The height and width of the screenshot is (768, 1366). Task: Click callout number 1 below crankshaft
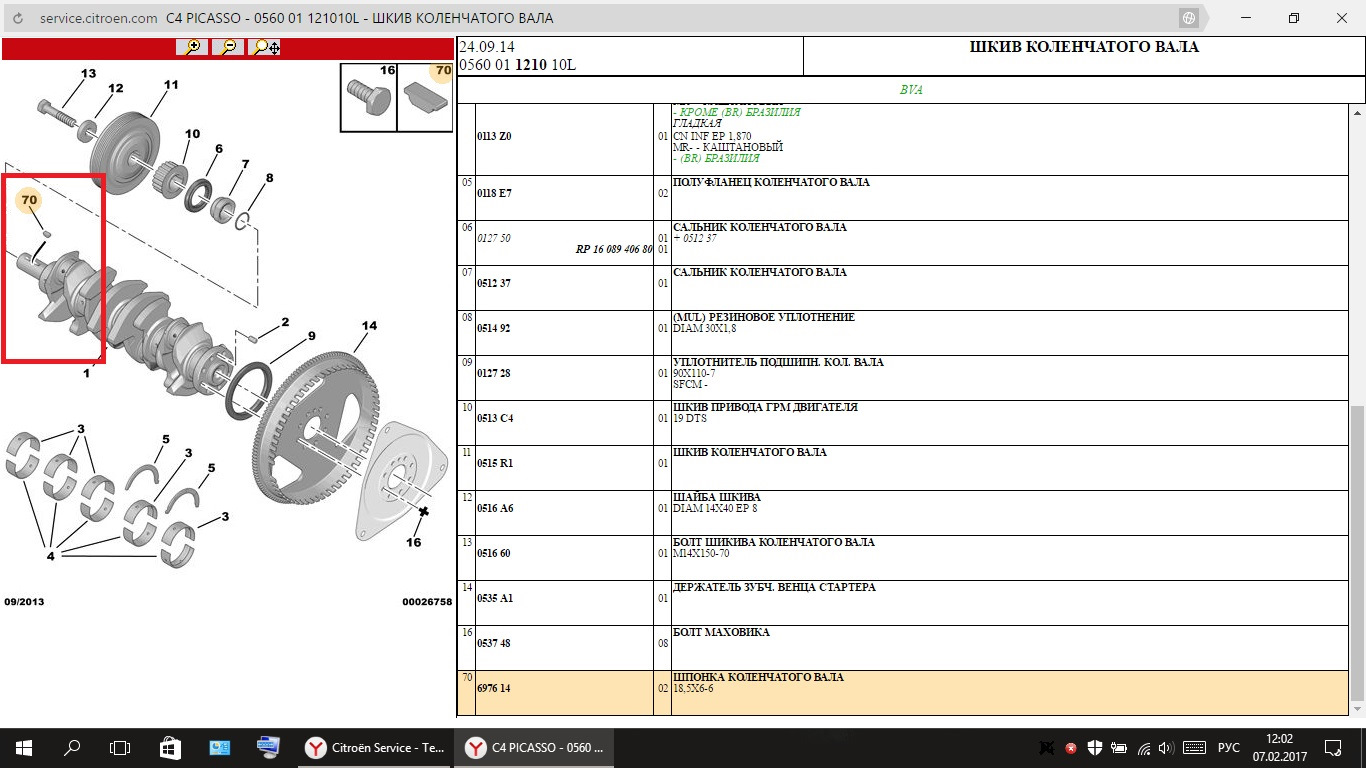pos(86,373)
